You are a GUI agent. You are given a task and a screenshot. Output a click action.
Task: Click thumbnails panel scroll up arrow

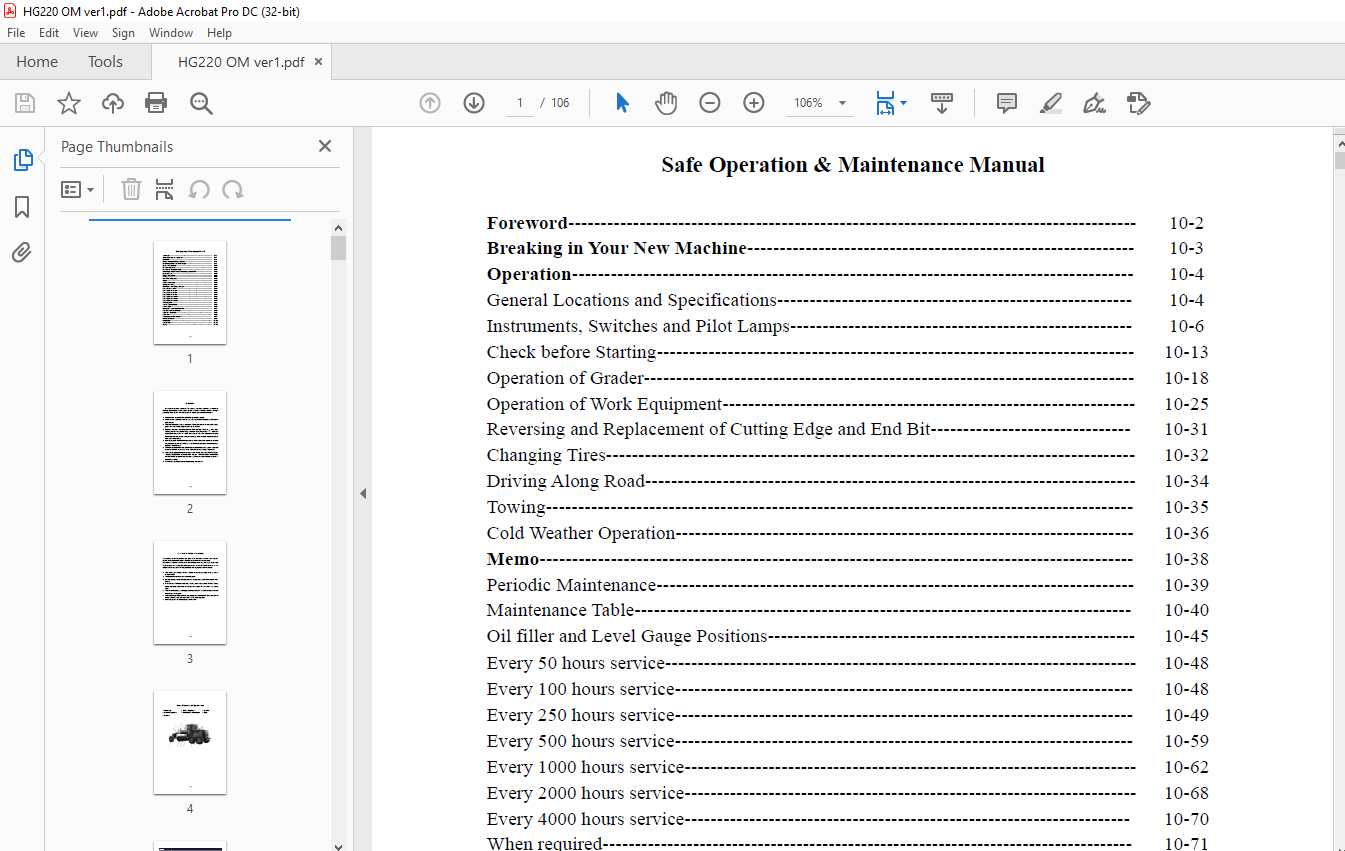[x=338, y=227]
